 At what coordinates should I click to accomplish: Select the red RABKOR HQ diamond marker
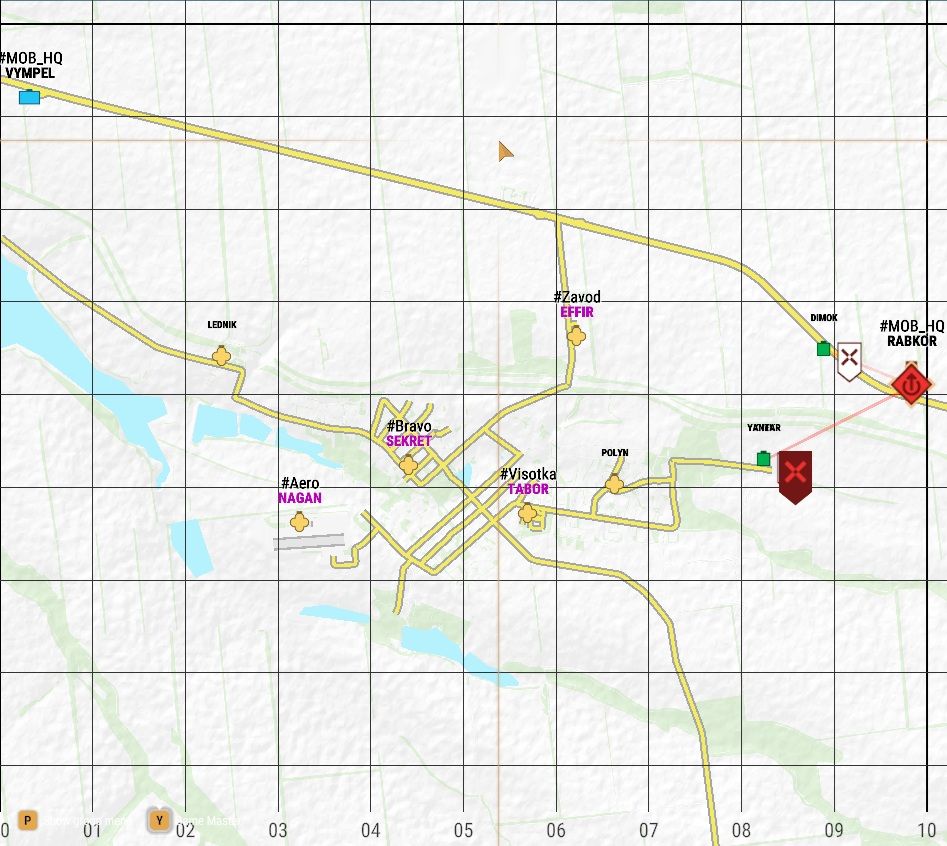[x=911, y=384]
